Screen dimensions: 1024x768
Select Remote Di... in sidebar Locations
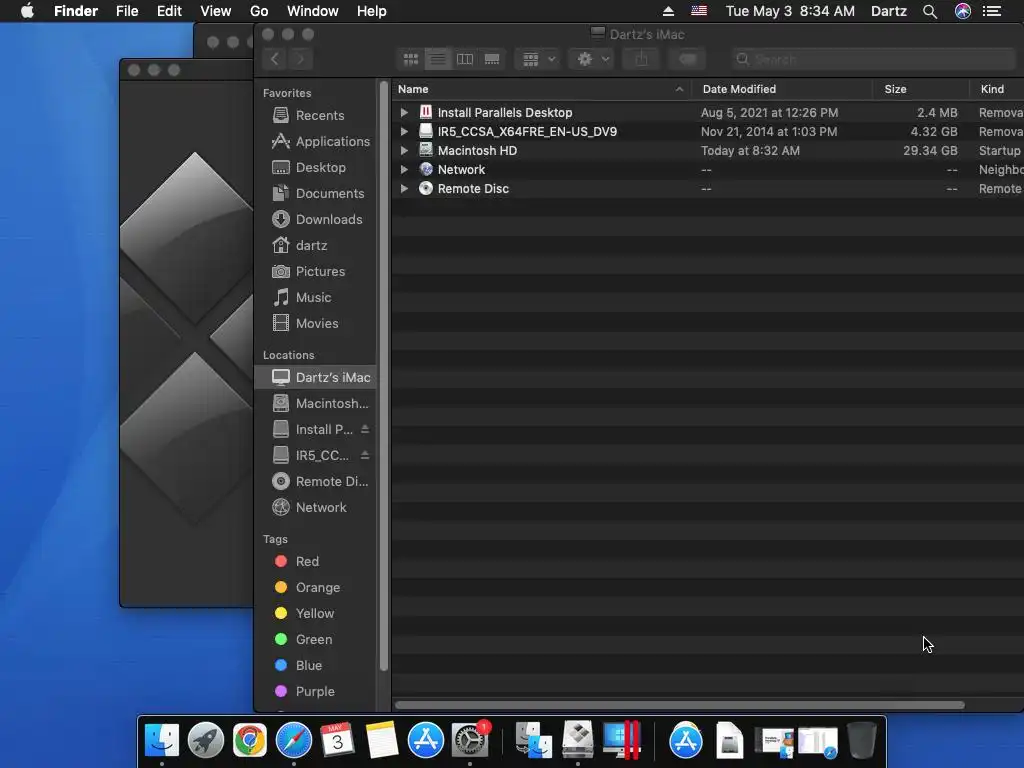click(315, 481)
